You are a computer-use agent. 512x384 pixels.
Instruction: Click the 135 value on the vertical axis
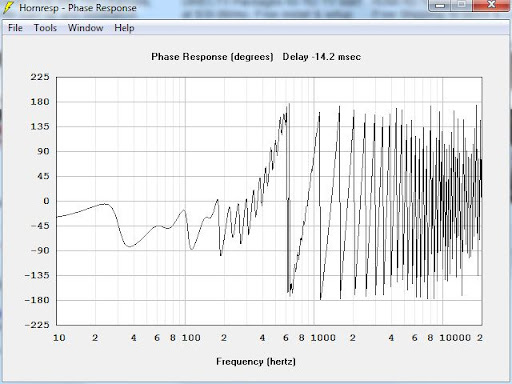[40, 127]
